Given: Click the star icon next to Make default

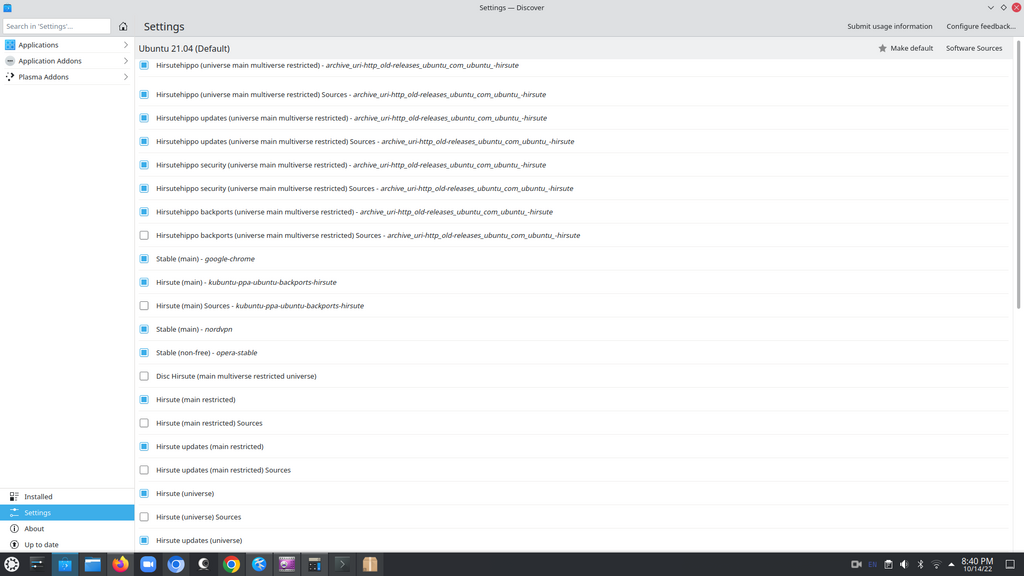Looking at the screenshot, I should click(882, 48).
